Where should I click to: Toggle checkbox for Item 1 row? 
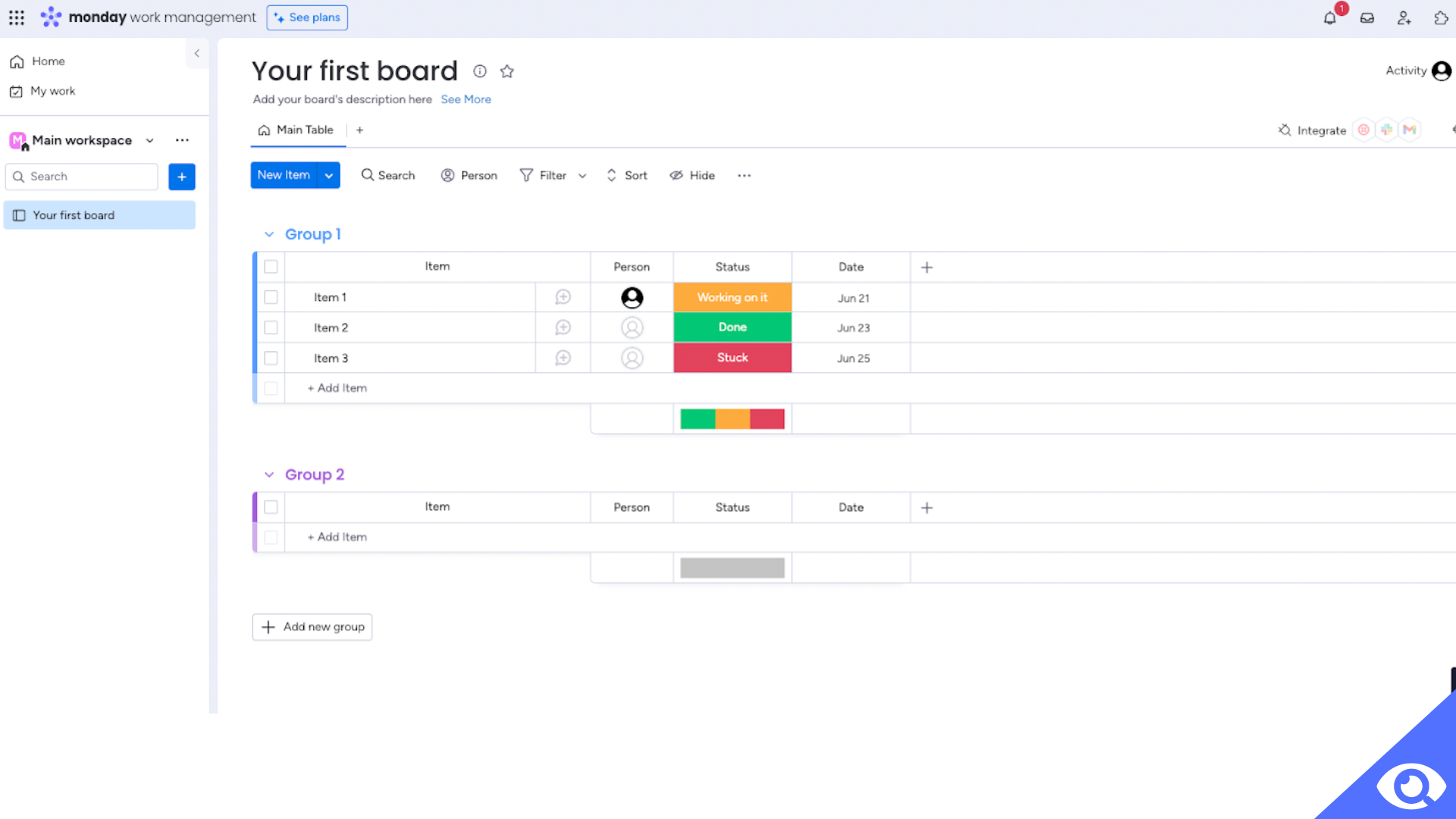pyautogui.click(x=270, y=297)
